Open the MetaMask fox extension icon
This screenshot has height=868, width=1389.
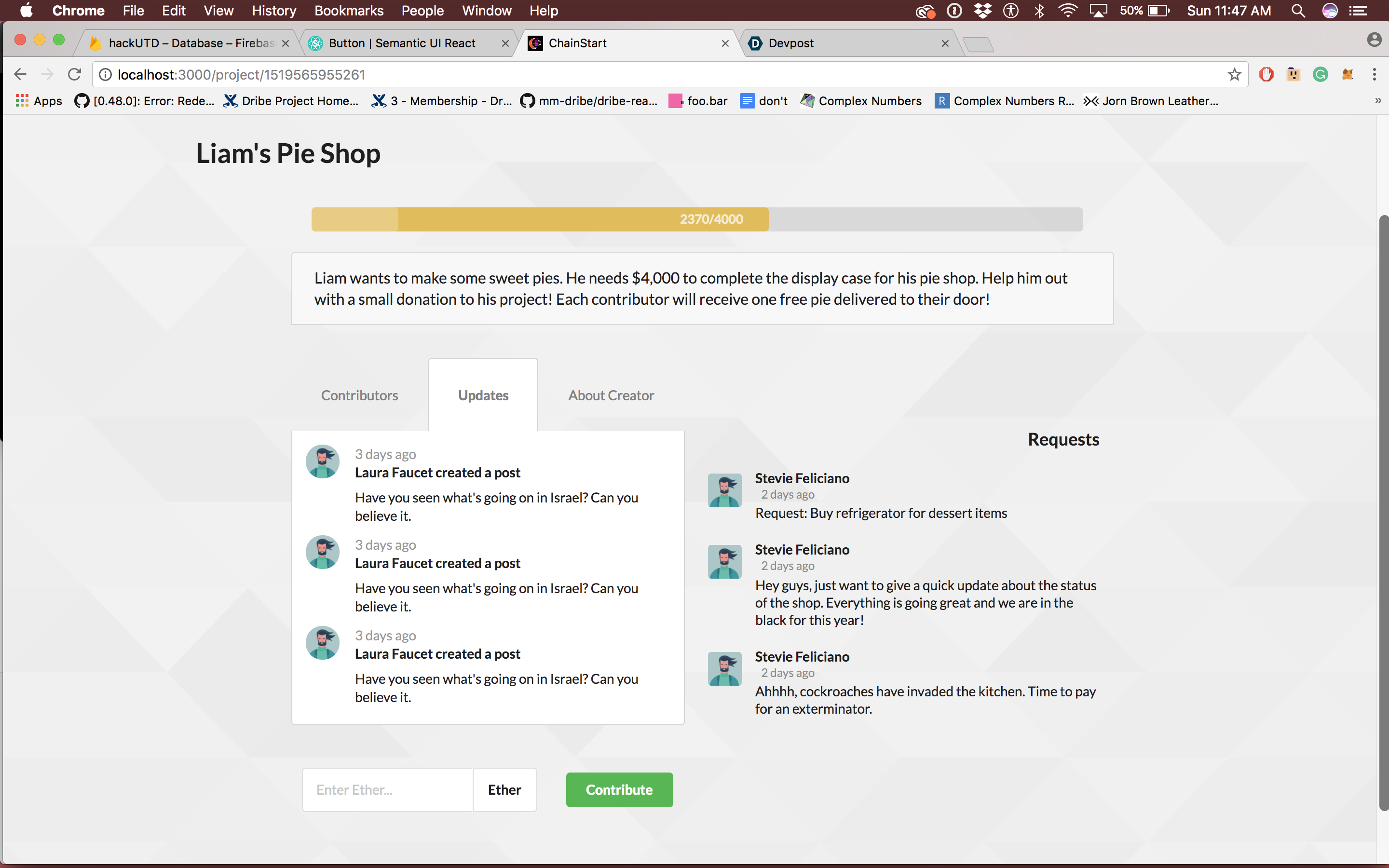[1347, 75]
